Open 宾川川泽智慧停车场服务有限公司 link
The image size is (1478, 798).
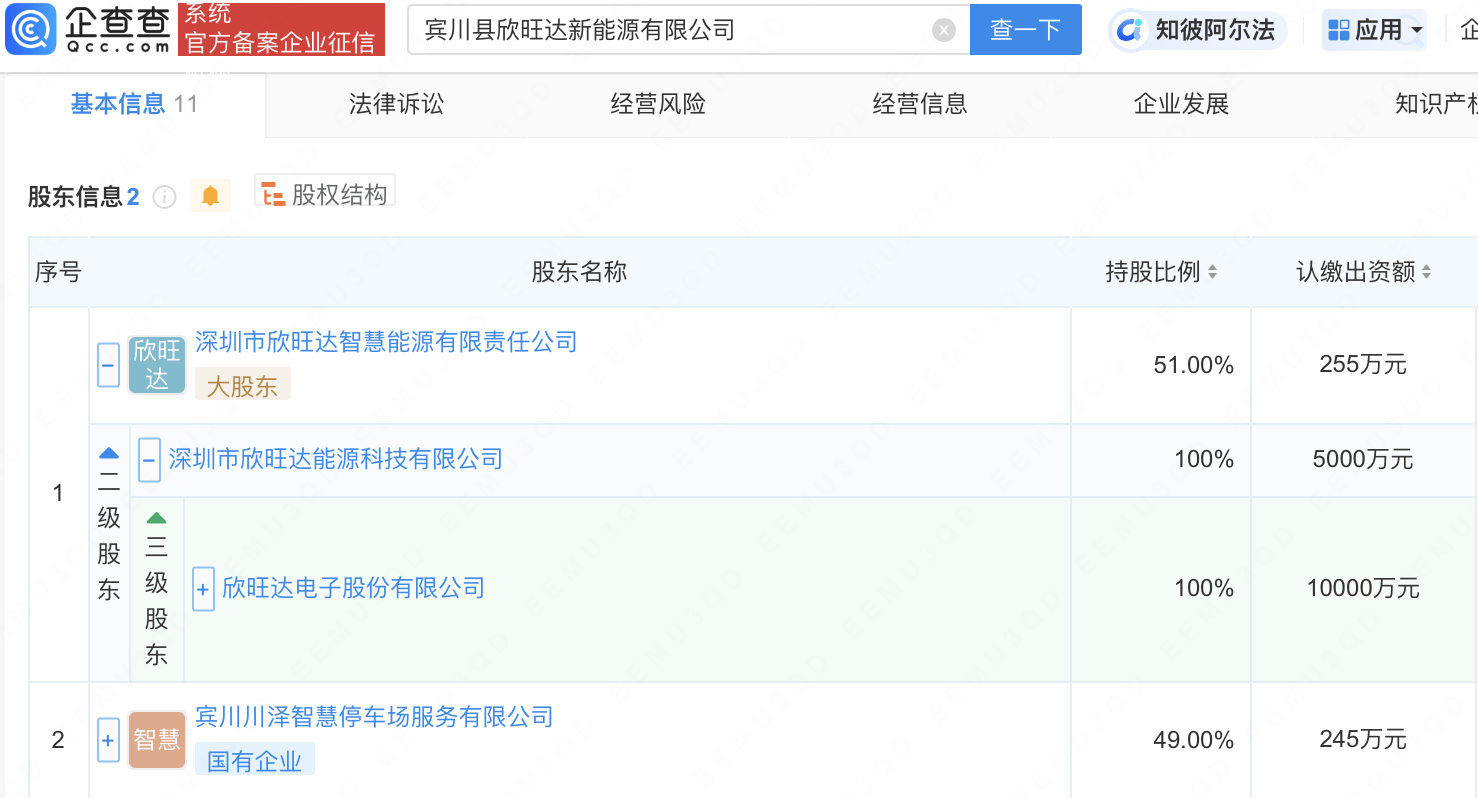click(x=374, y=716)
